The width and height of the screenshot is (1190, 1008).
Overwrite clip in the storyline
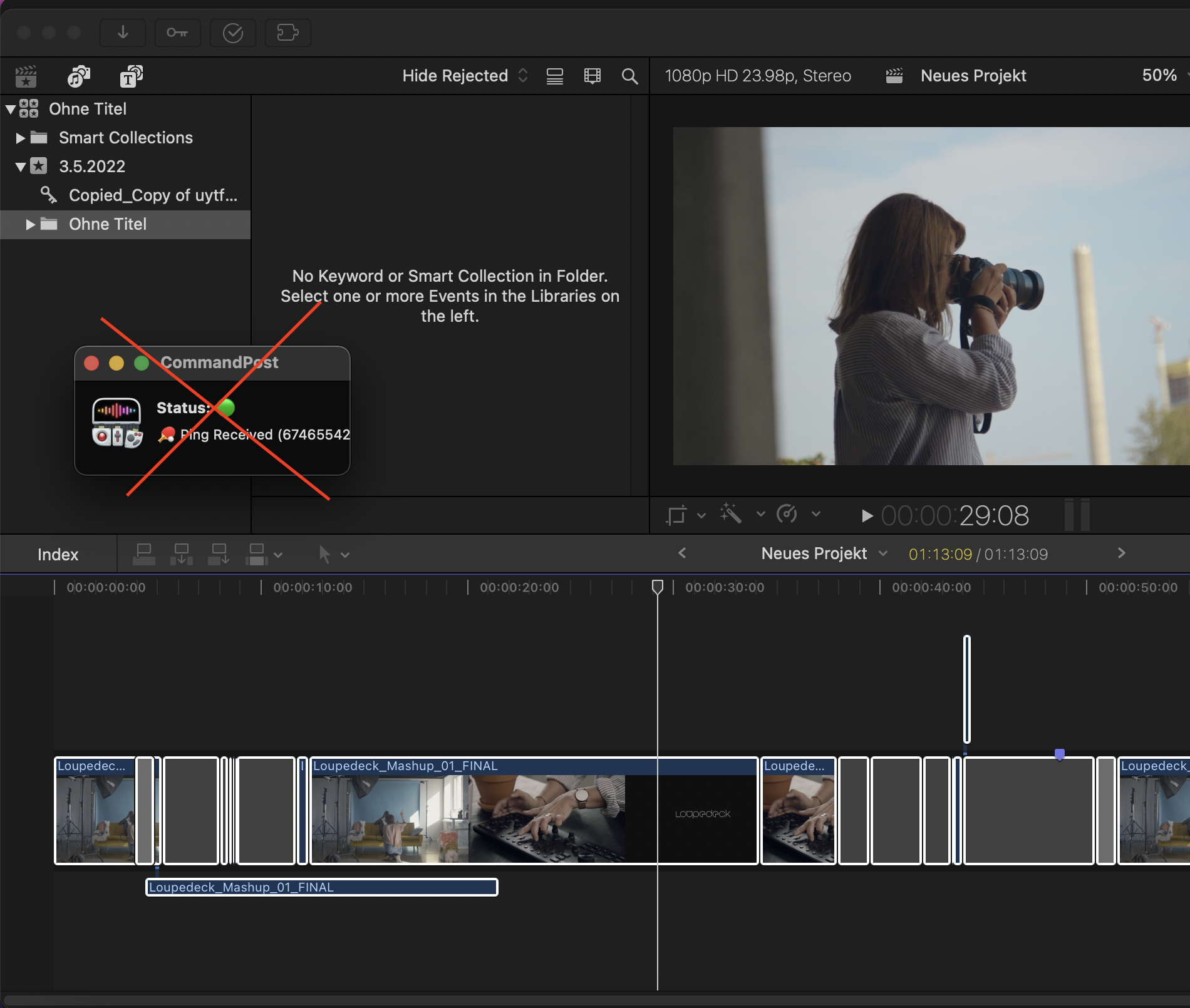click(257, 554)
